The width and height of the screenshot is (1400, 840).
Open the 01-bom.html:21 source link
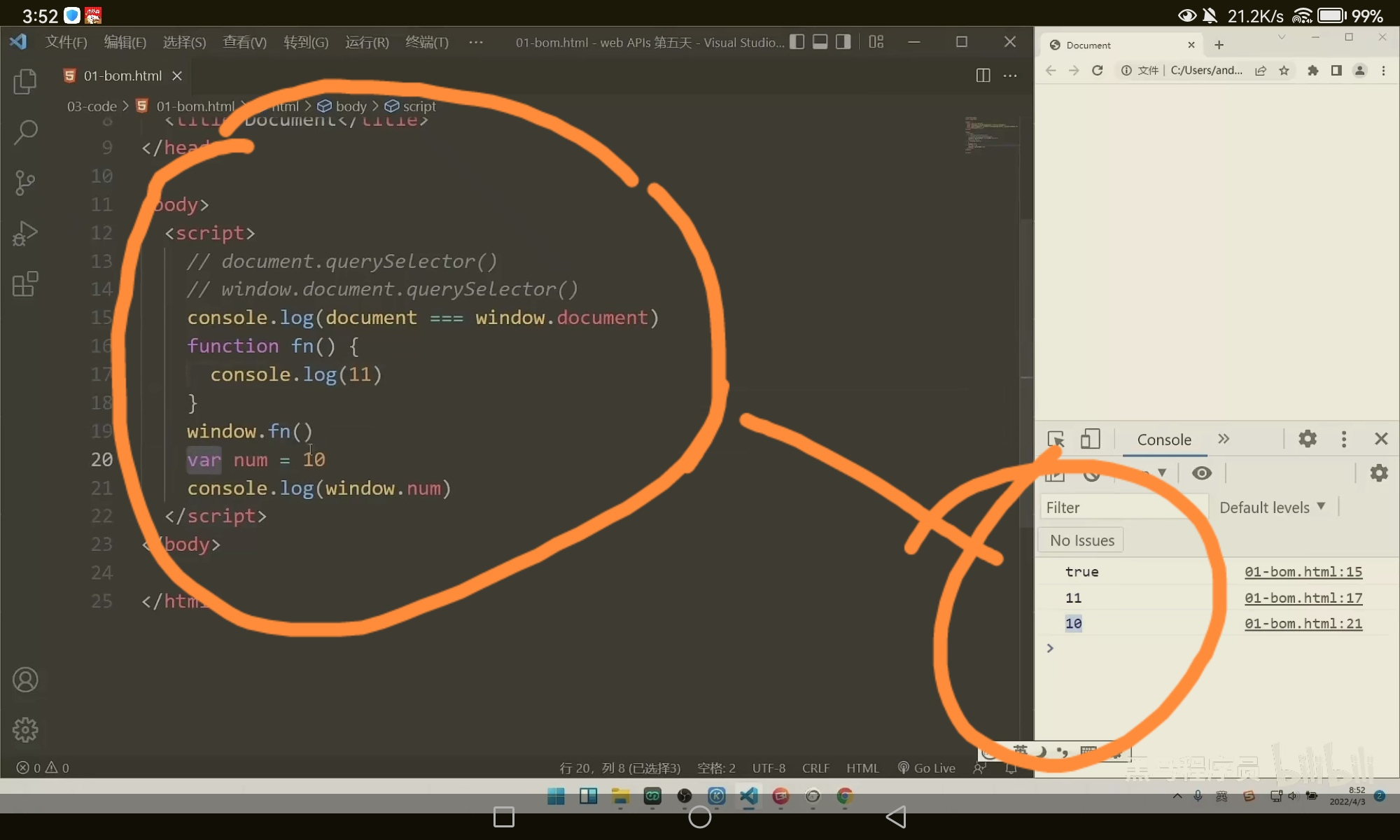[1303, 624]
